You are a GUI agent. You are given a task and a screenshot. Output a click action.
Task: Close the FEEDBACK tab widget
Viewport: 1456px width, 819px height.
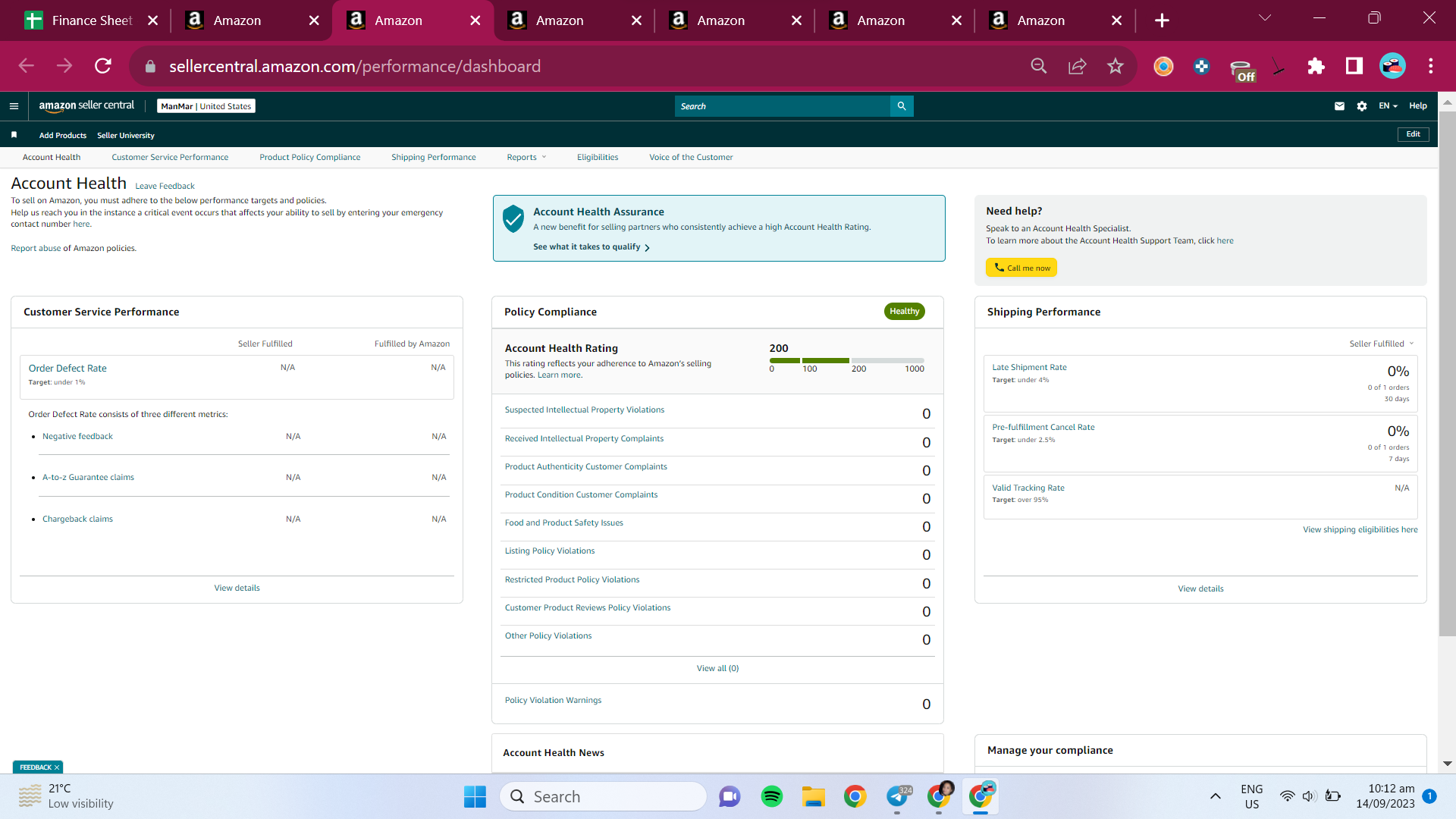[57, 767]
